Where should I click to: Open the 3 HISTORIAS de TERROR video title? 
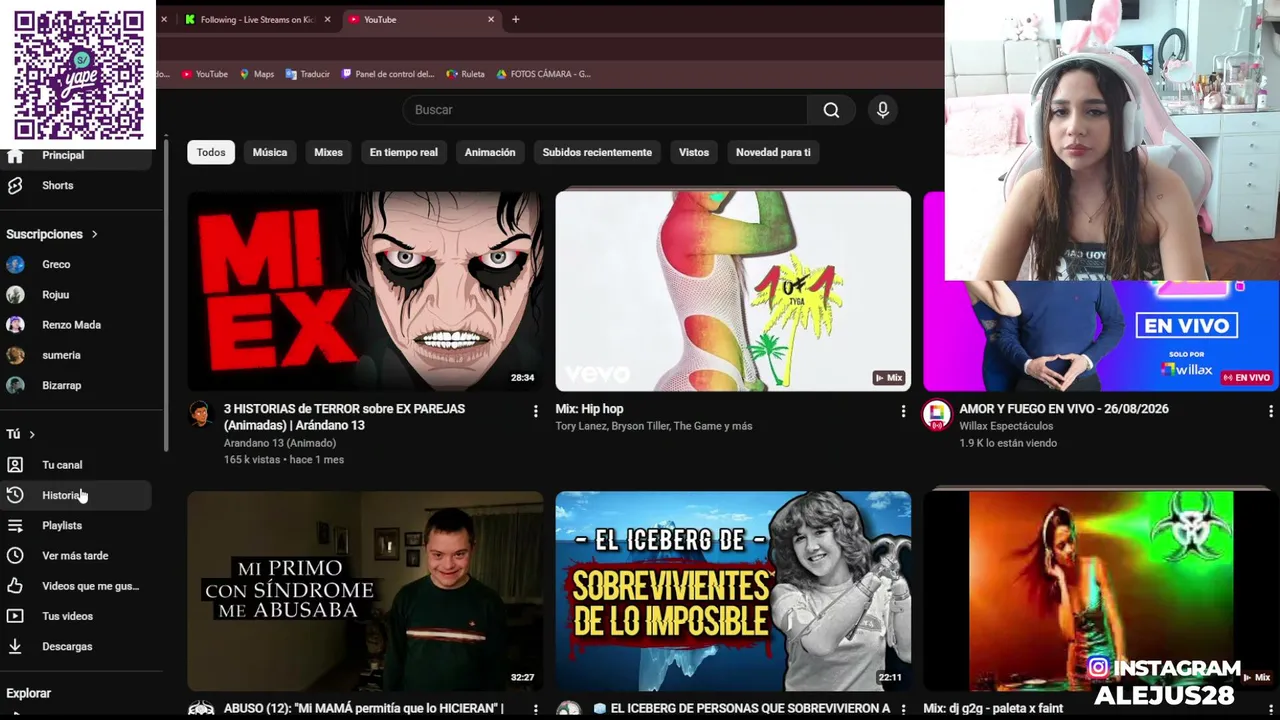point(344,417)
